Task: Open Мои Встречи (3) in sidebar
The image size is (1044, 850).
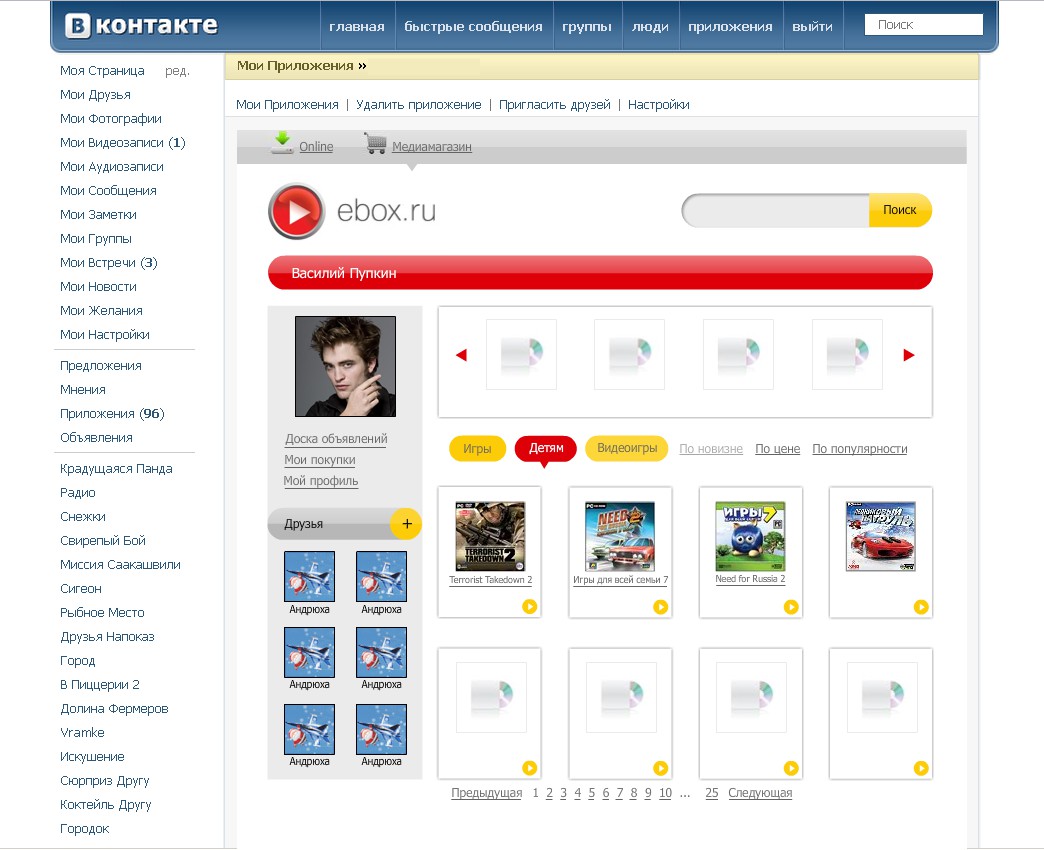Action: 109,262
